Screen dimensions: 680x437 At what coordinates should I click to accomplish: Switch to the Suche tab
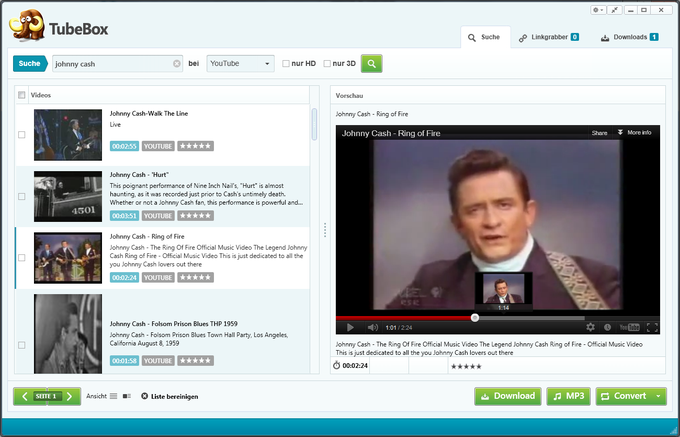tap(485, 37)
